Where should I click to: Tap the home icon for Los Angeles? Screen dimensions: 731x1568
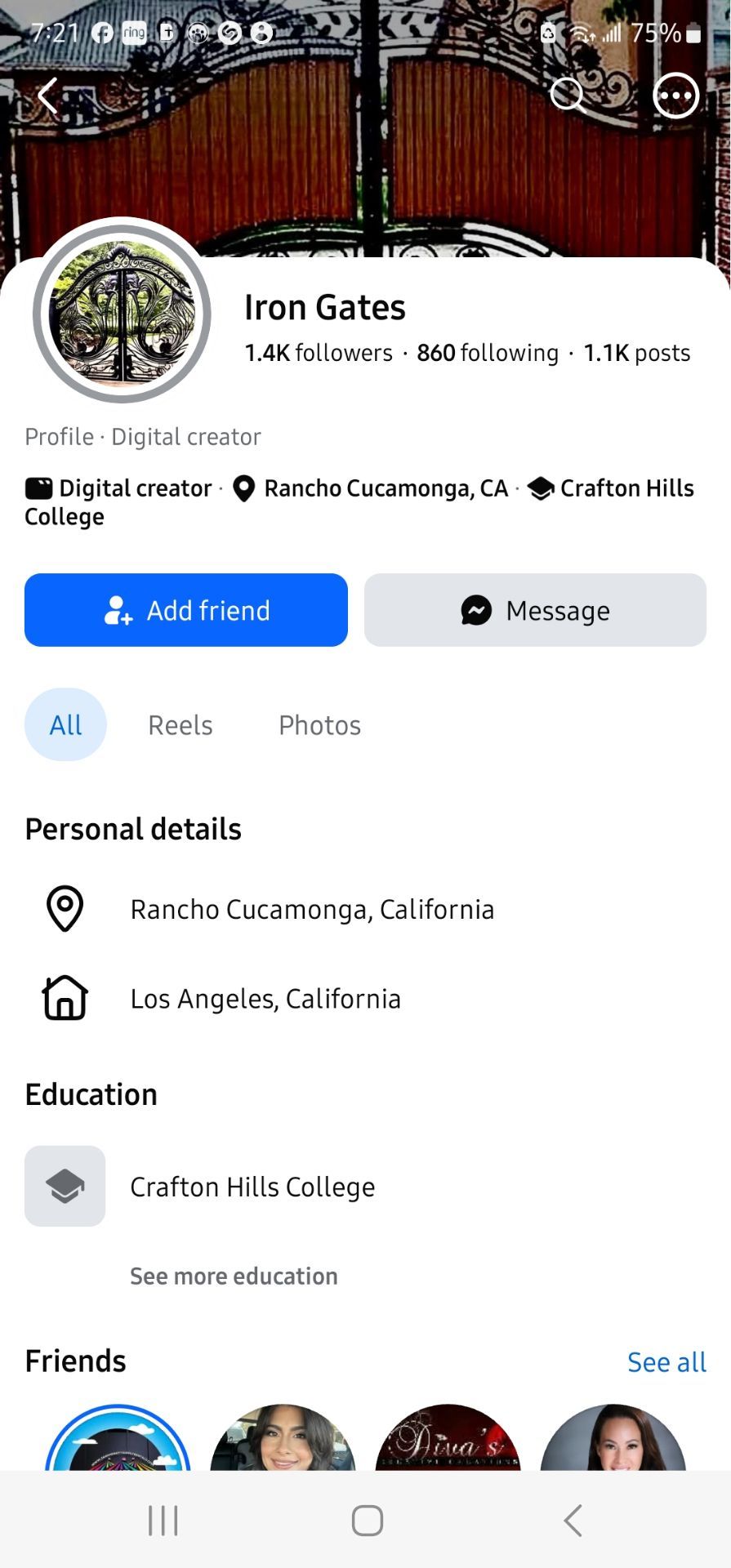click(x=65, y=998)
